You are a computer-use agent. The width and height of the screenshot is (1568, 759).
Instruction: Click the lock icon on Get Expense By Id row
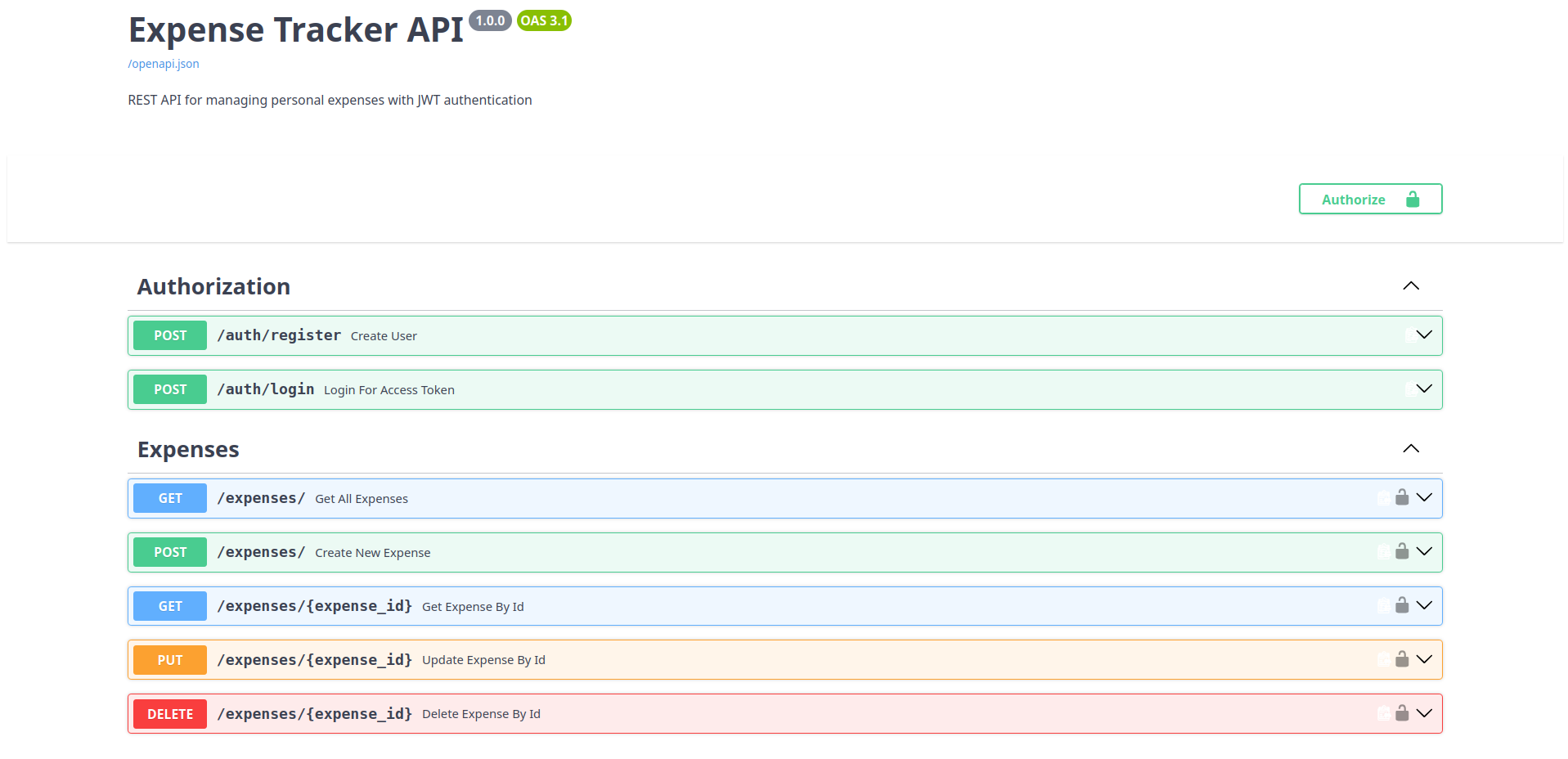pyautogui.click(x=1402, y=605)
